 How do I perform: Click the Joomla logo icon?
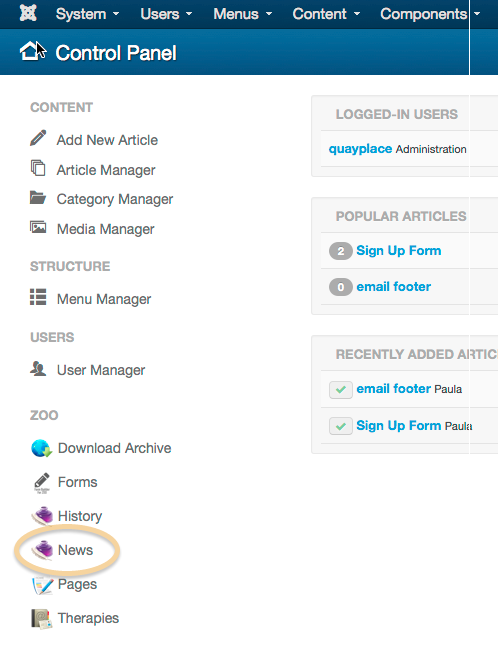28,13
